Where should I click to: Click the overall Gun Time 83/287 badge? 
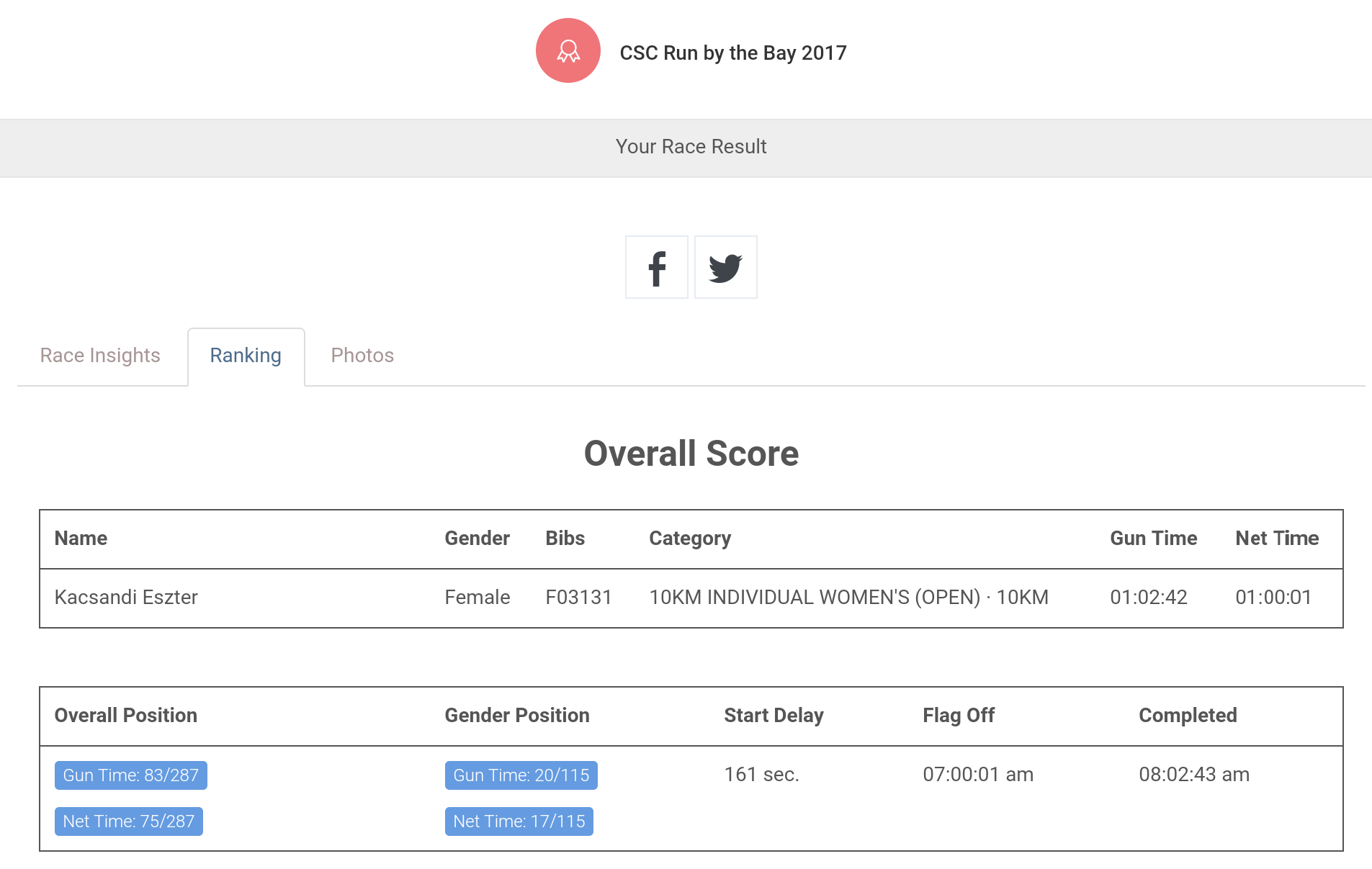click(x=130, y=775)
